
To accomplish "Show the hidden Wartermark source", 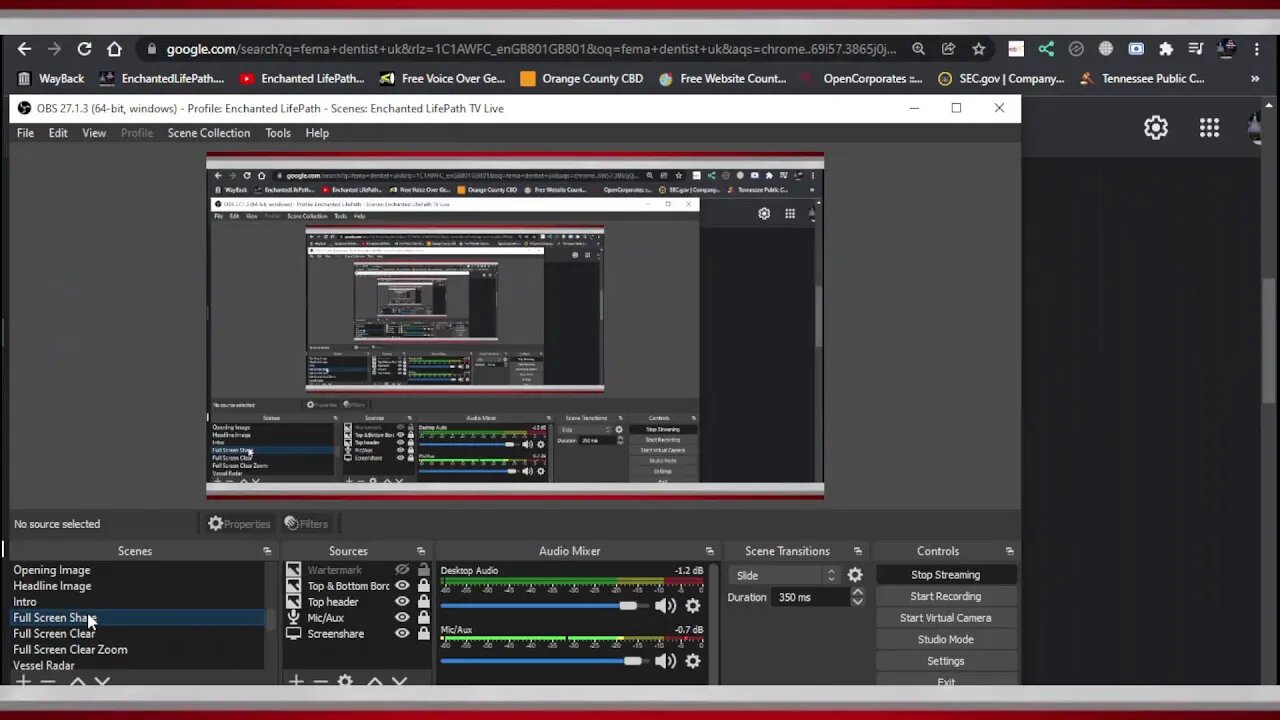I will (x=402, y=570).
